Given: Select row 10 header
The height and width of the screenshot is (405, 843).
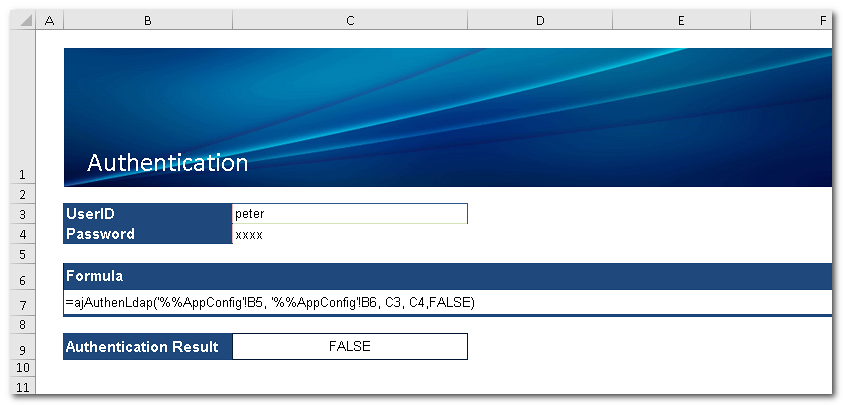Looking at the screenshot, I should pyautogui.click(x=24, y=368).
